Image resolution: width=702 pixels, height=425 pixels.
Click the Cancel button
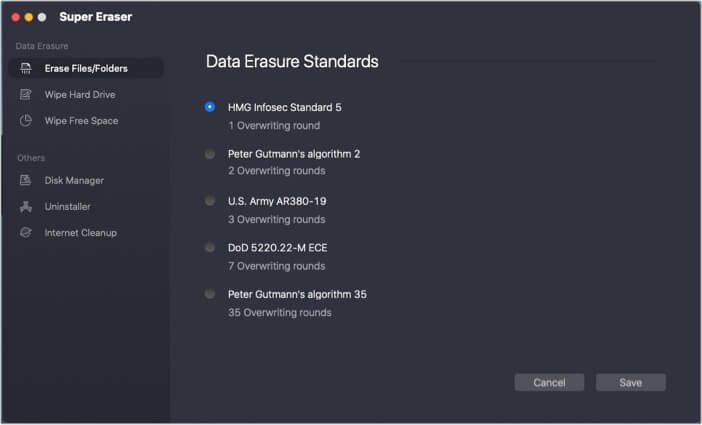click(x=549, y=382)
